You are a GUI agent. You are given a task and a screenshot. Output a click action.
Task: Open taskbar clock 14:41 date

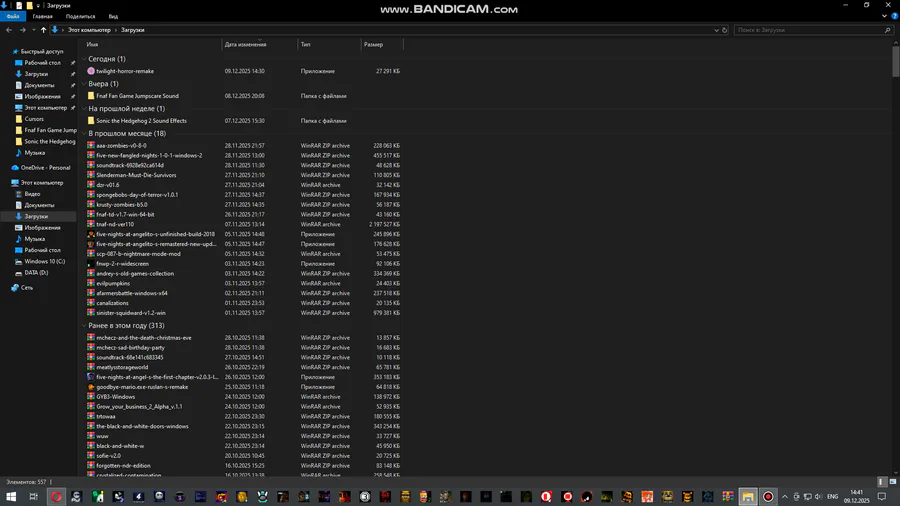856,497
